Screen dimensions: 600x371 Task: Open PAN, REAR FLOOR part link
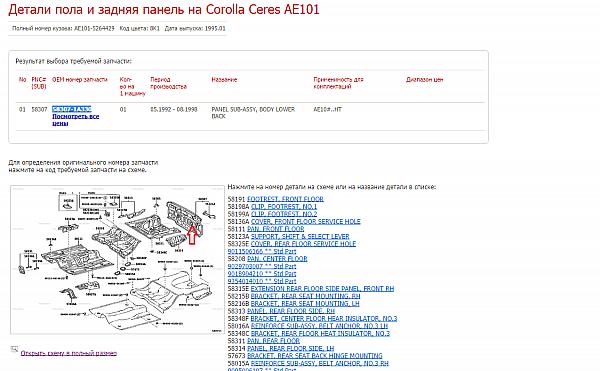(x=273, y=341)
